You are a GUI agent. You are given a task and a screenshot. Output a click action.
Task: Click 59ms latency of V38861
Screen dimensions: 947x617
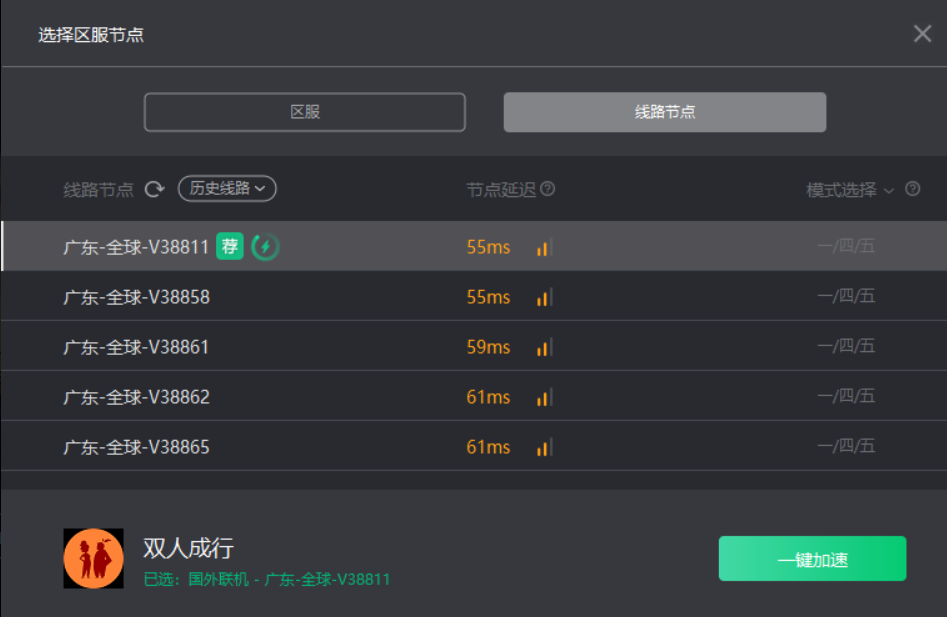click(x=488, y=347)
